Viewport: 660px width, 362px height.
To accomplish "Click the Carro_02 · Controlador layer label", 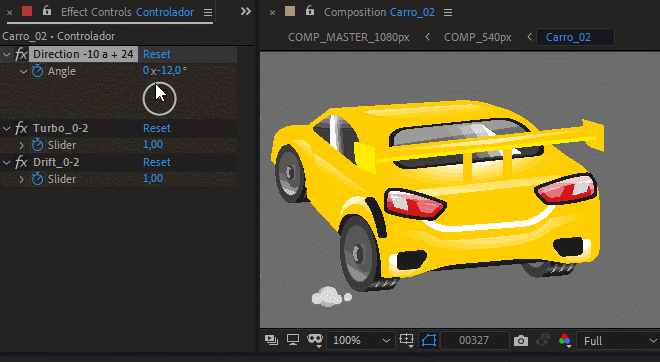I will click(59, 36).
